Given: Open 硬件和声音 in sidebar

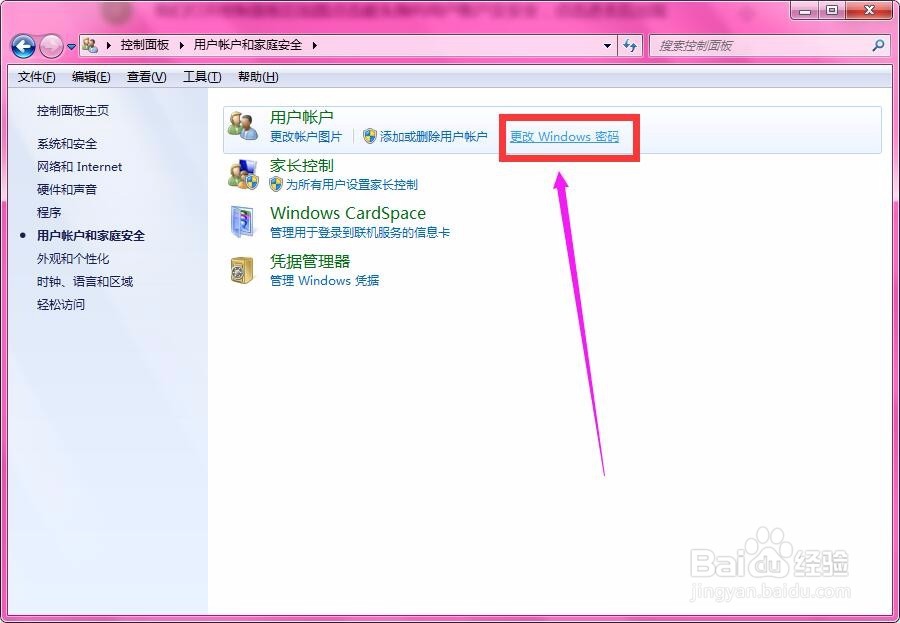Looking at the screenshot, I should (67, 189).
